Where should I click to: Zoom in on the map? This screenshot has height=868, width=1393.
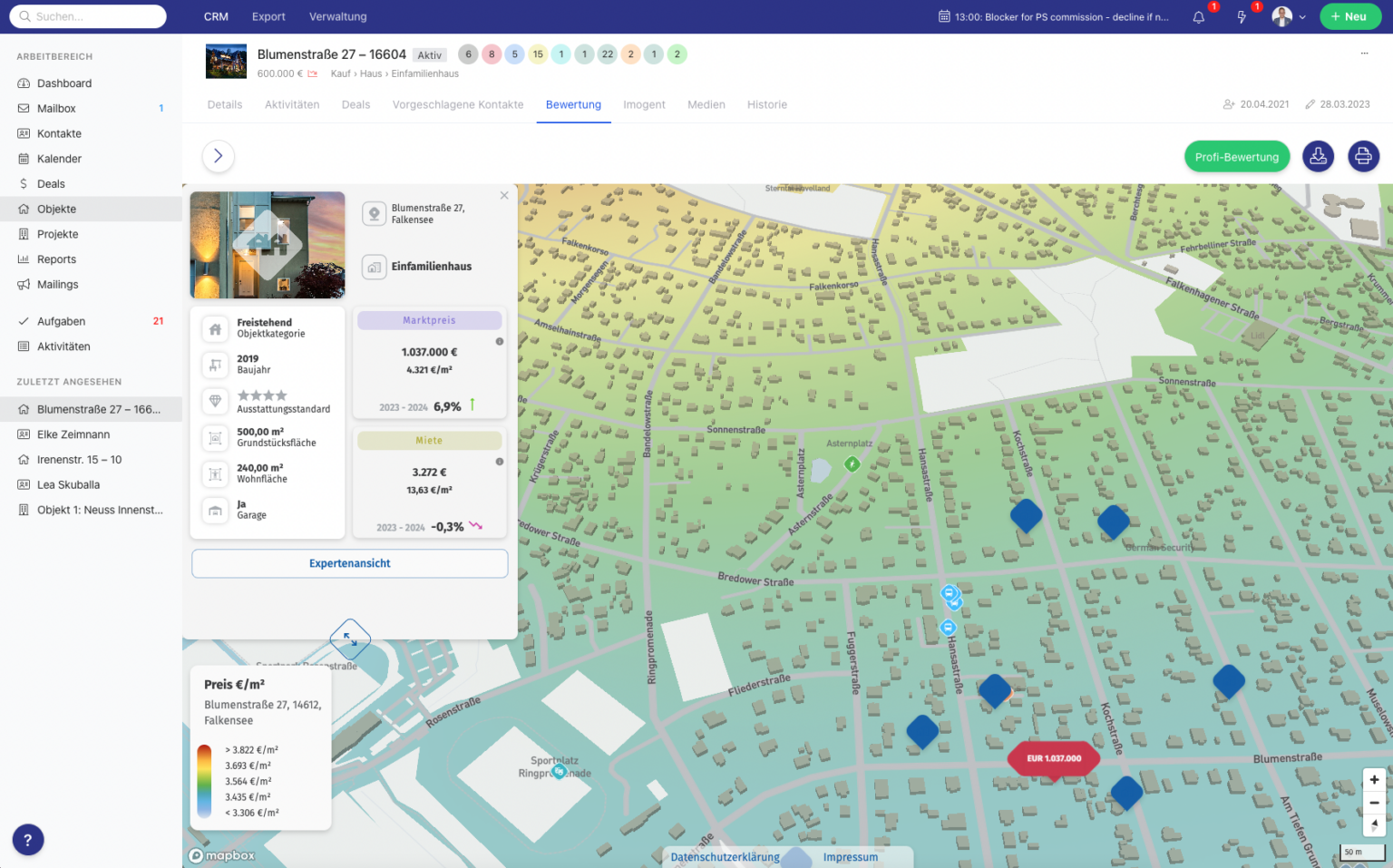[1374, 780]
